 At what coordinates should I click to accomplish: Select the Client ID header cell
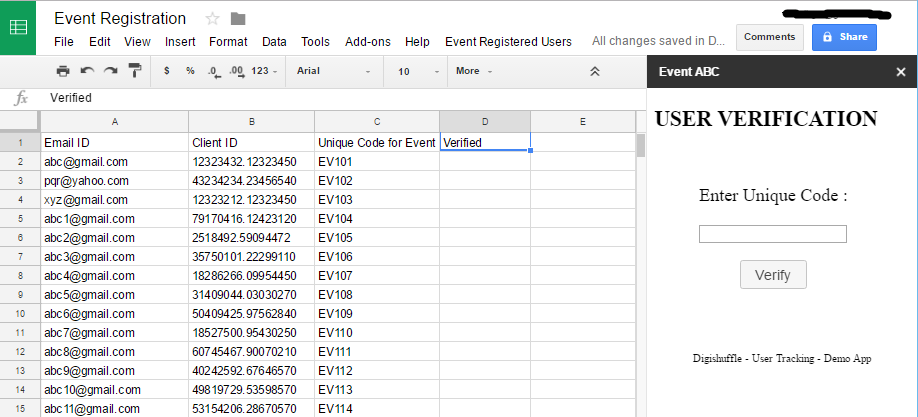tap(252, 142)
